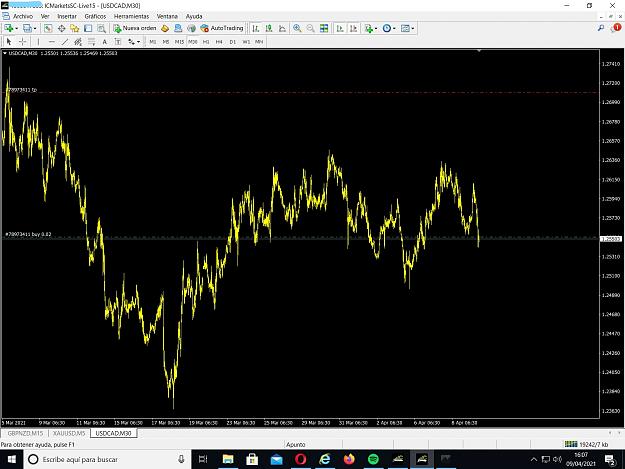Switch timeframe to M1

click(x=153, y=41)
